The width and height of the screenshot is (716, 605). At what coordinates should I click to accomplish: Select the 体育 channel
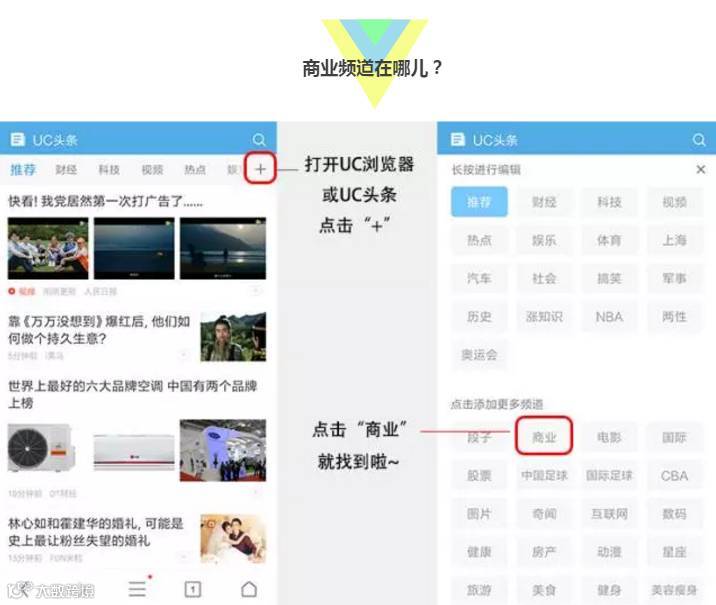[609, 240]
